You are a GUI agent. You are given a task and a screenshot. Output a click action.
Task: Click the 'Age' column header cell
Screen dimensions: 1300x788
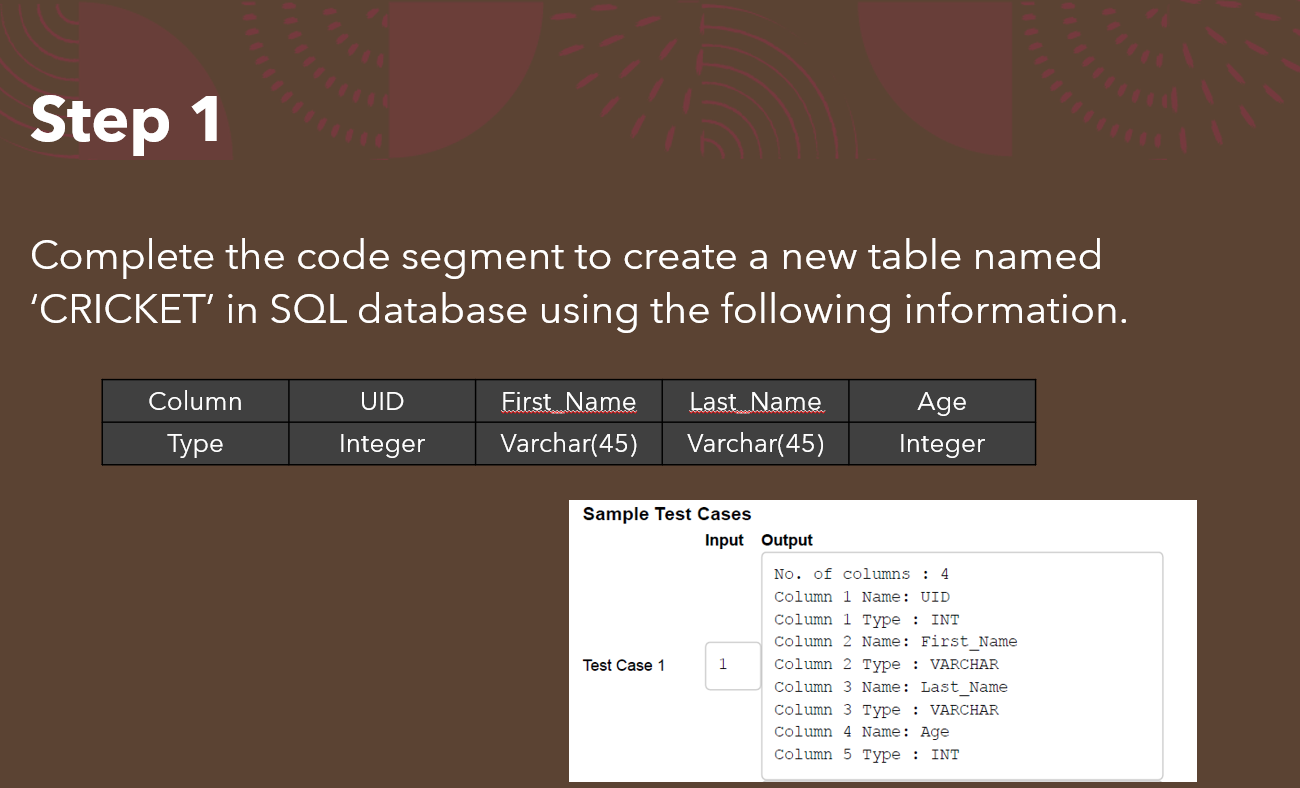(x=941, y=401)
